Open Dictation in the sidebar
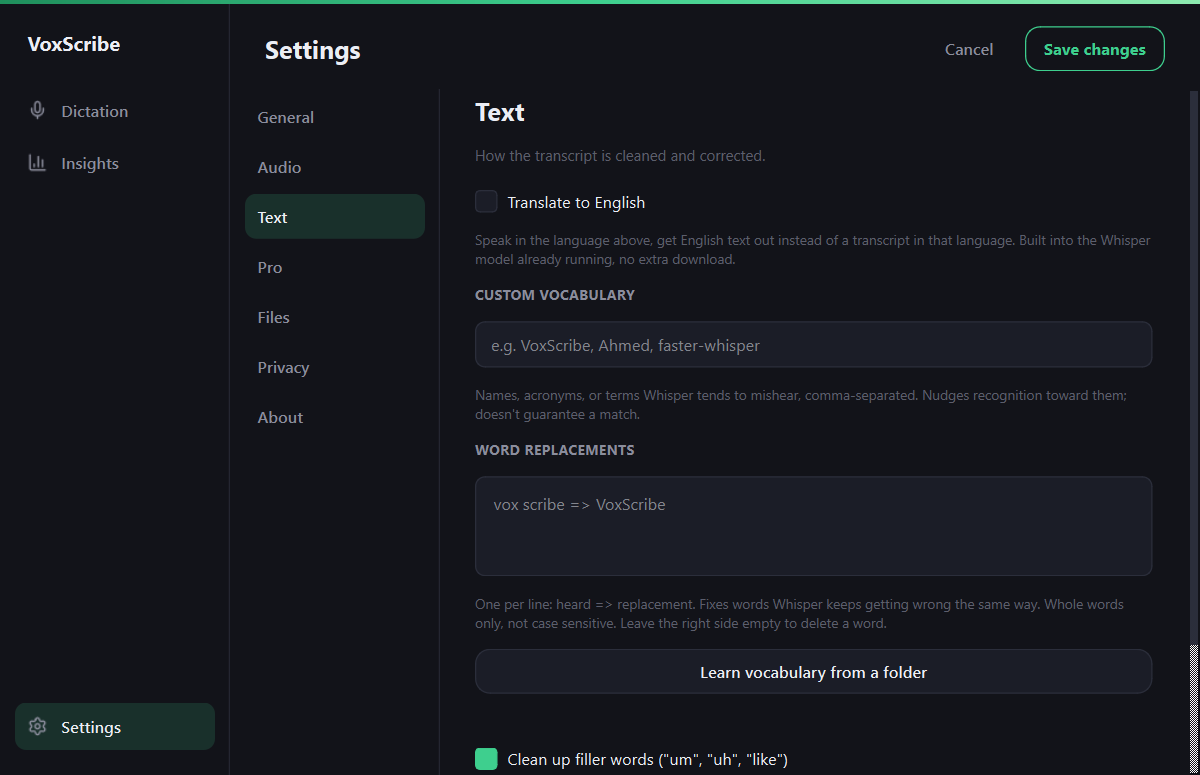 115,111
